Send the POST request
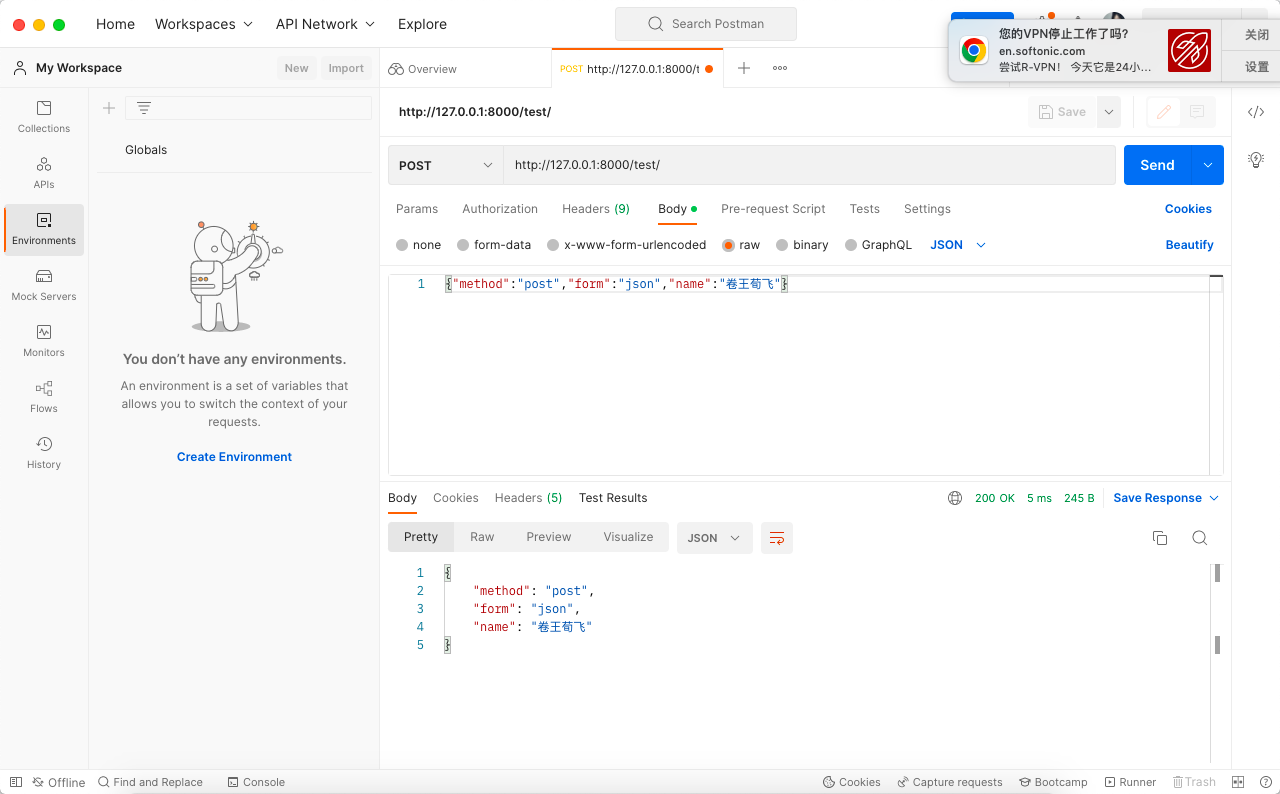The image size is (1280, 794). tap(1157, 165)
